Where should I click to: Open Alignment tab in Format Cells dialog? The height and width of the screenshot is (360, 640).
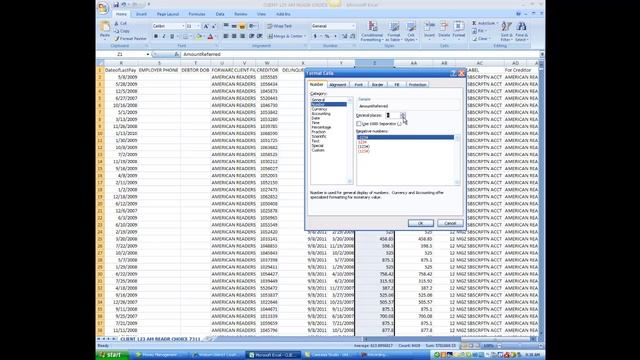[x=338, y=84]
